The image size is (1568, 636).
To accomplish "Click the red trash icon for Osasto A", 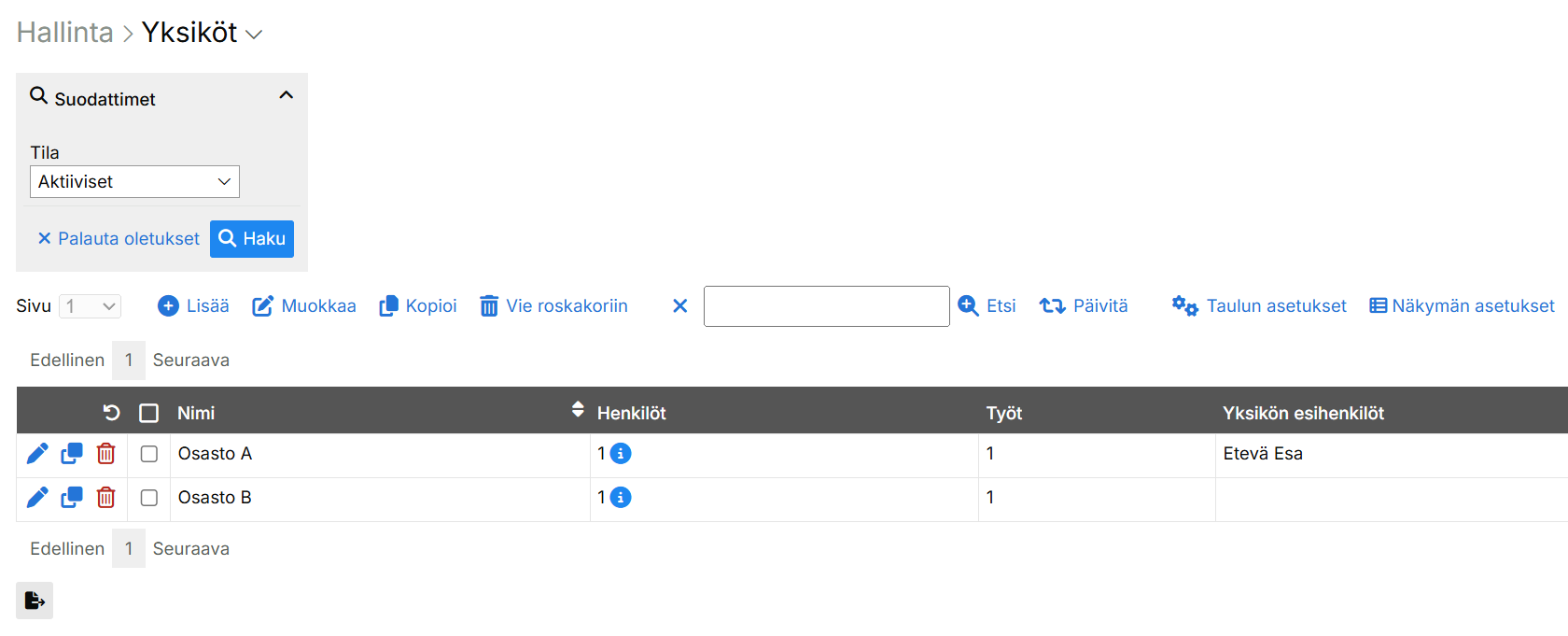I will pyautogui.click(x=106, y=454).
